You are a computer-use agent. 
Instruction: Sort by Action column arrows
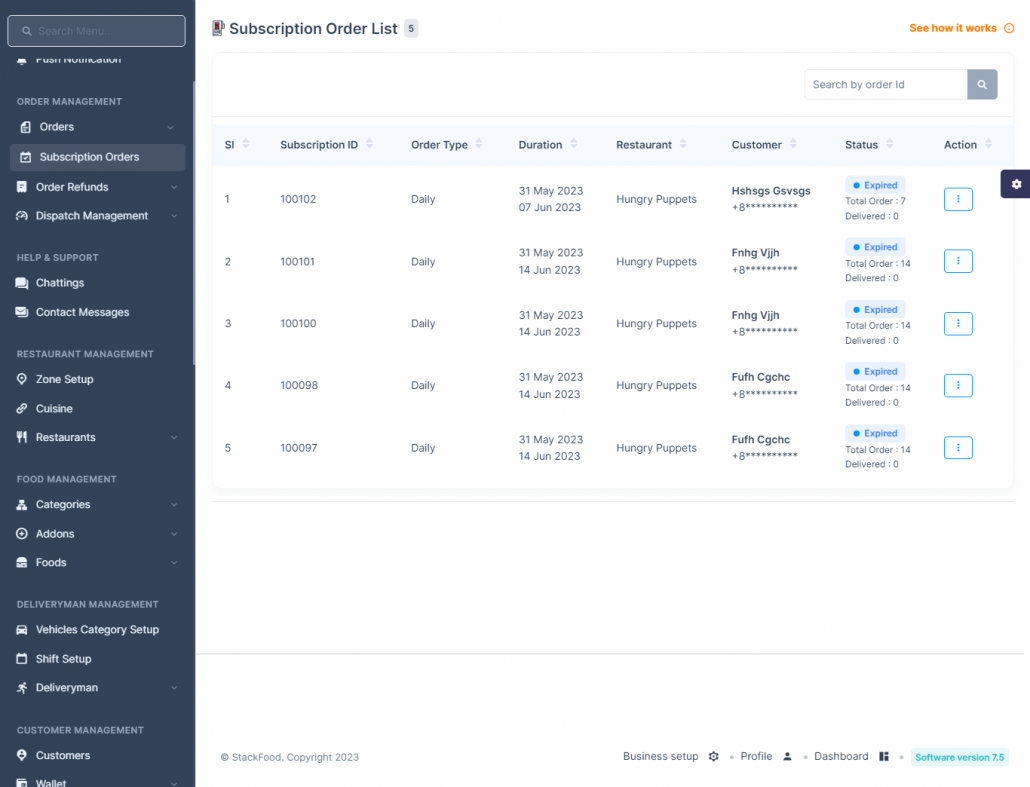(x=989, y=144)
